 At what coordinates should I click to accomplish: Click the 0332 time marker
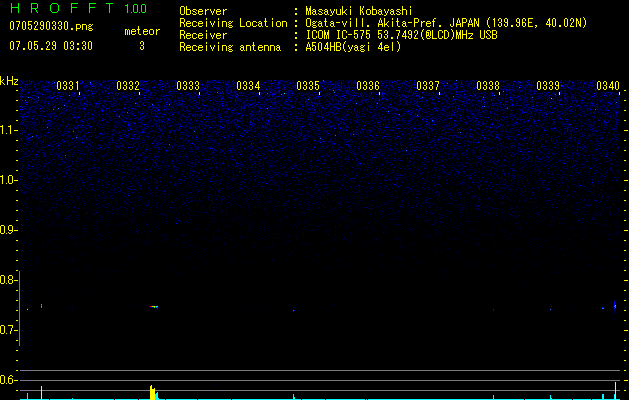tap(128, 86)
